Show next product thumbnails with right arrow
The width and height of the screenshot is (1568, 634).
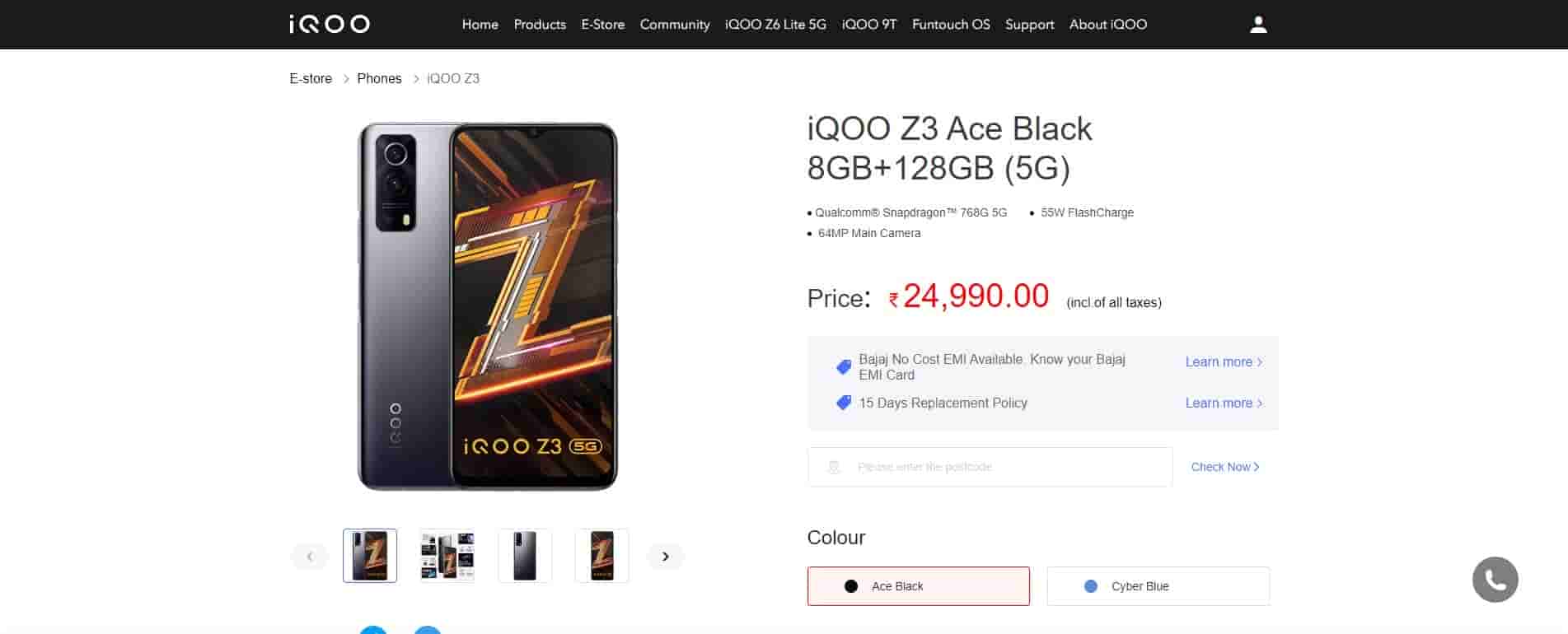(666, 557)
